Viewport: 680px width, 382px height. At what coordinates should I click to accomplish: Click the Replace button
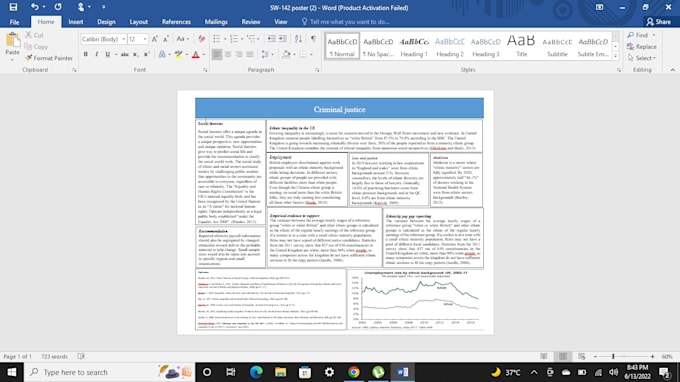pyautogui.click(x=642, y=46)
